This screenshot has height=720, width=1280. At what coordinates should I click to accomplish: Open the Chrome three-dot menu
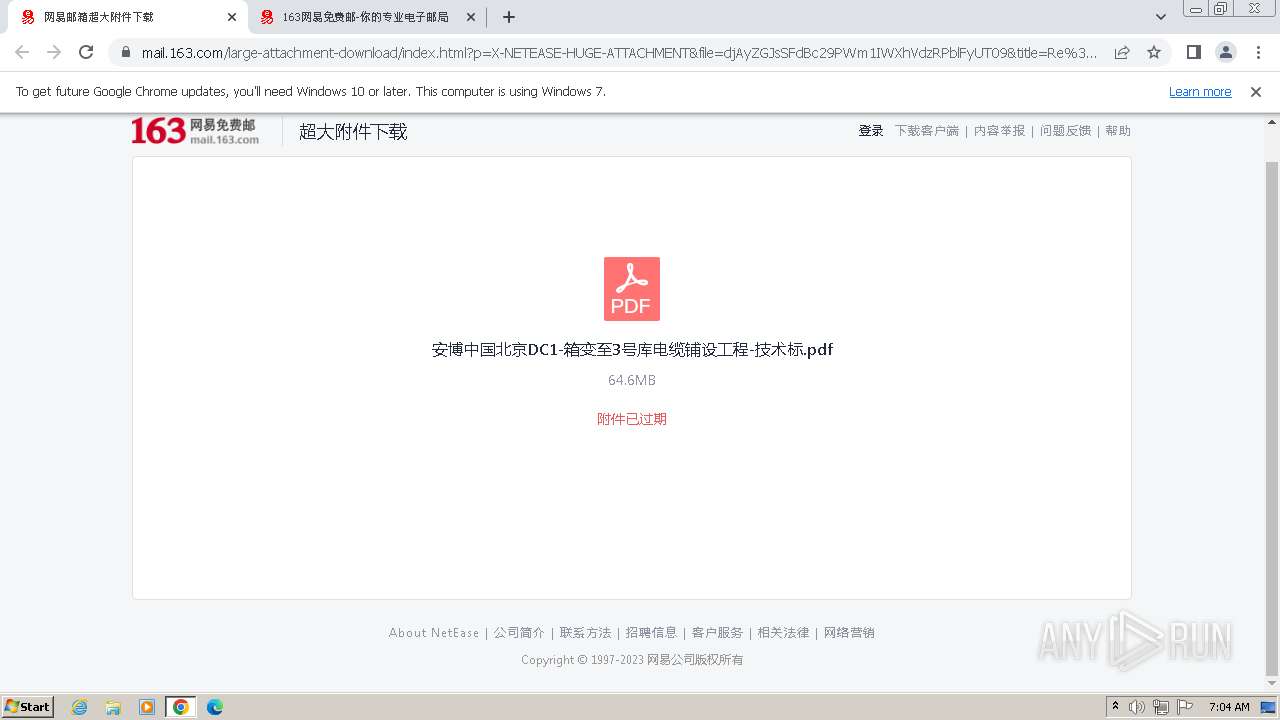pyautogui.click(x=1258, y=52)
